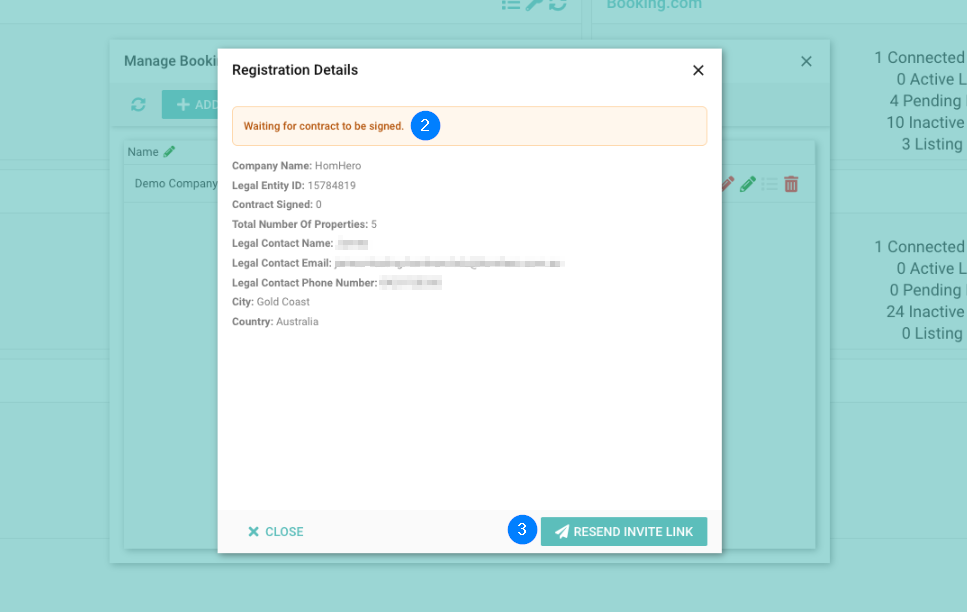Click the sync arrows icon at top of page
This screenshot has height=612, width=967.
pyautogui.click(x=557, y=4)
